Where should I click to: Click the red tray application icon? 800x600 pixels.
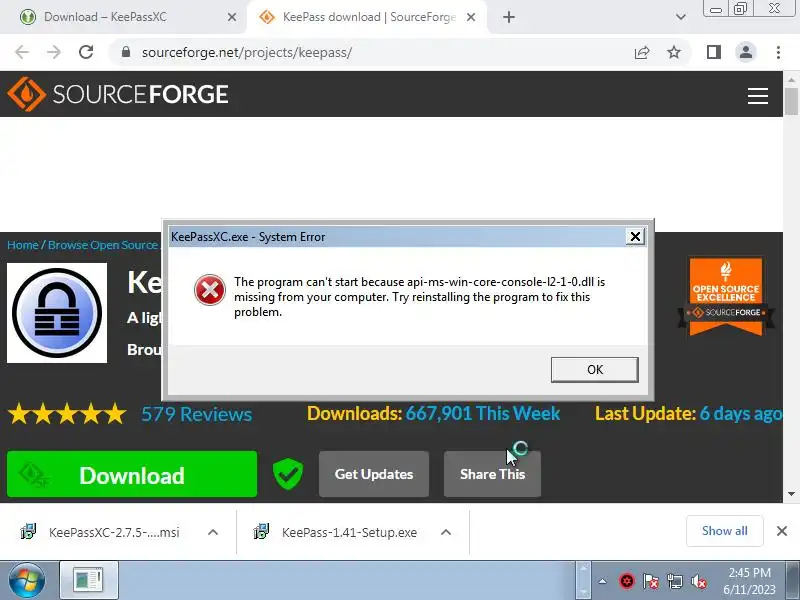click(627, 581)
